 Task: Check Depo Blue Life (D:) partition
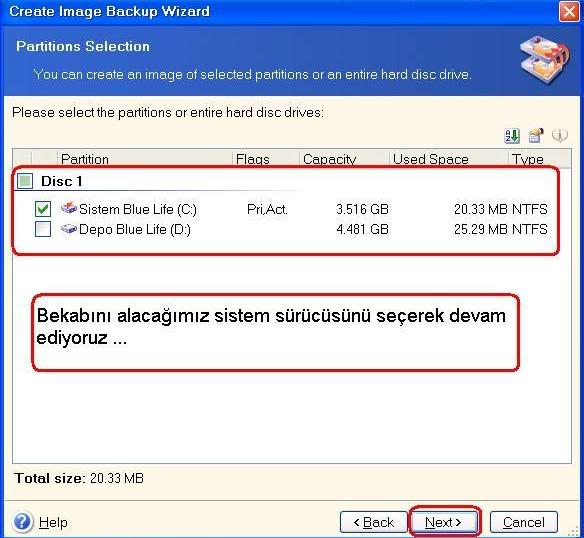coord(43,229)
